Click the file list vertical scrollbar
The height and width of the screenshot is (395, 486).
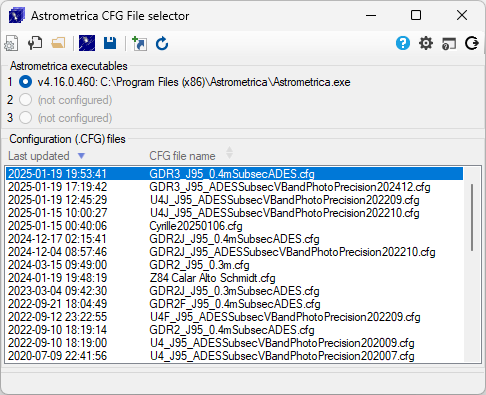coord(472,217)
